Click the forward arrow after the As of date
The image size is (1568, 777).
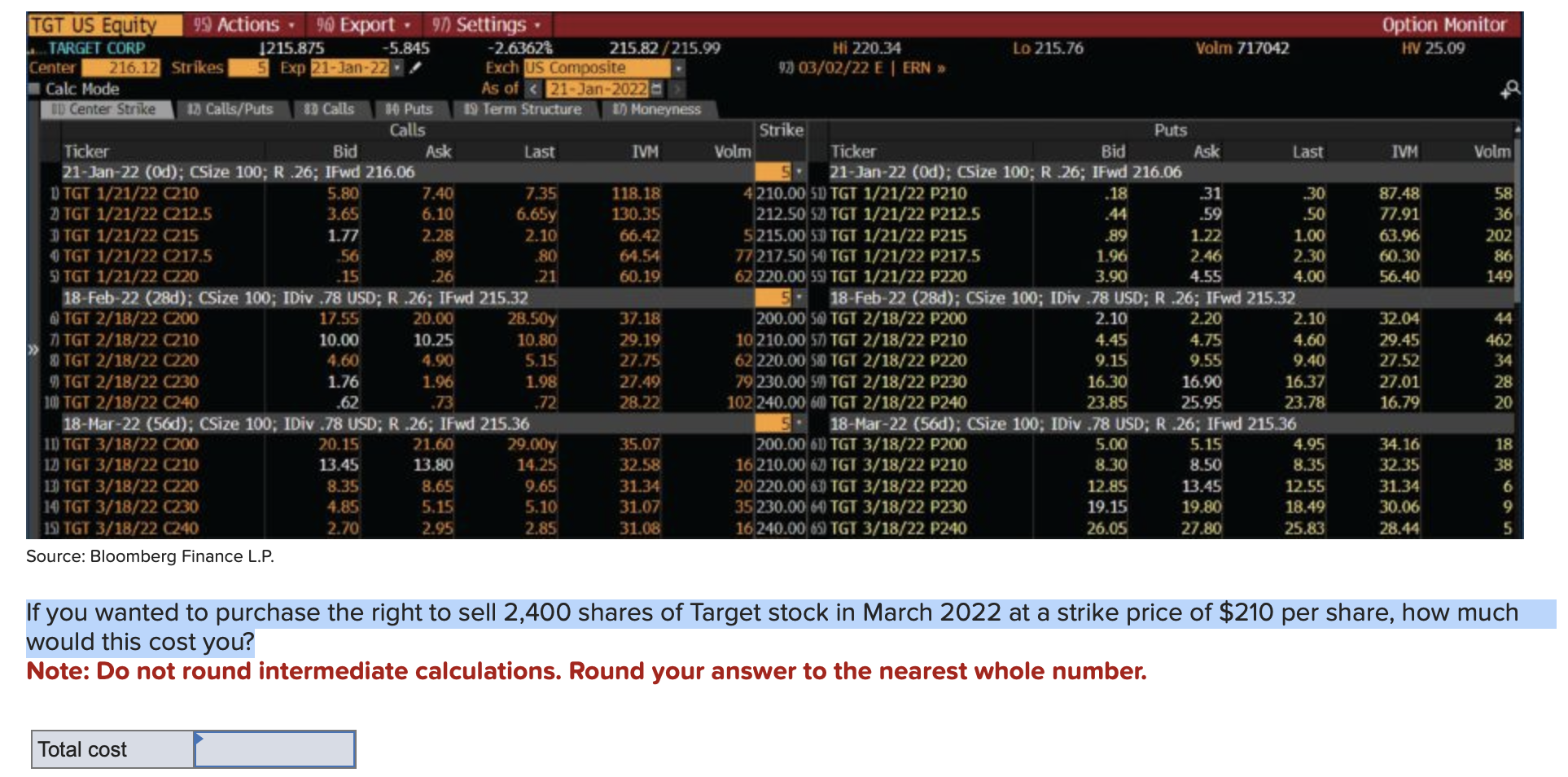click(x=677, y=89)
